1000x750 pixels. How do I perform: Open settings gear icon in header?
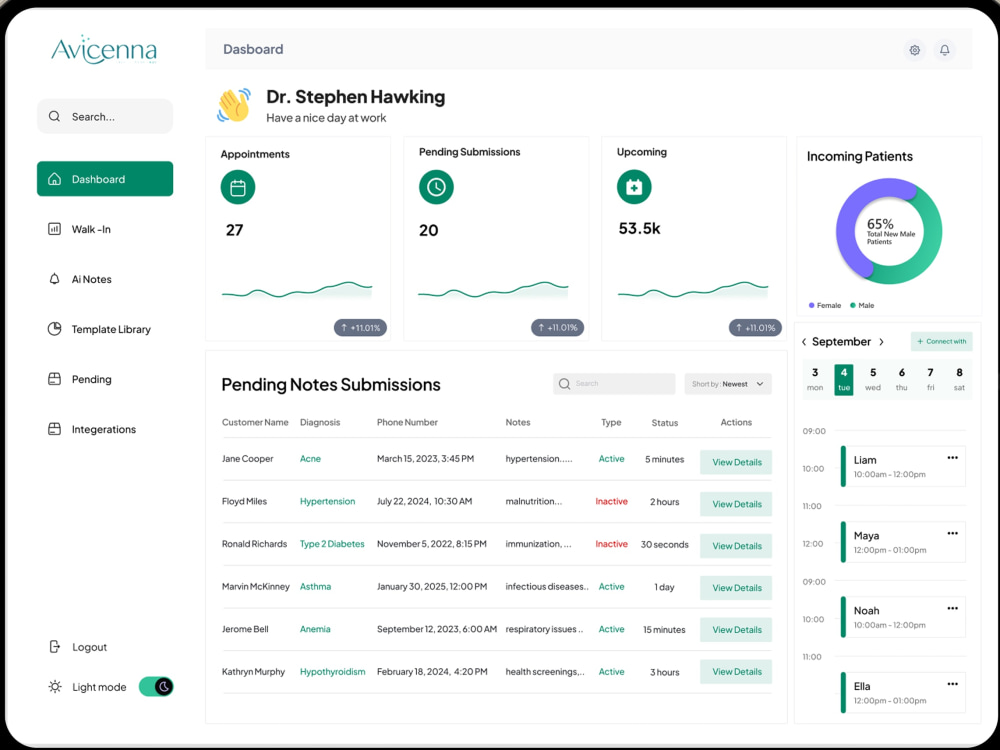915,50
